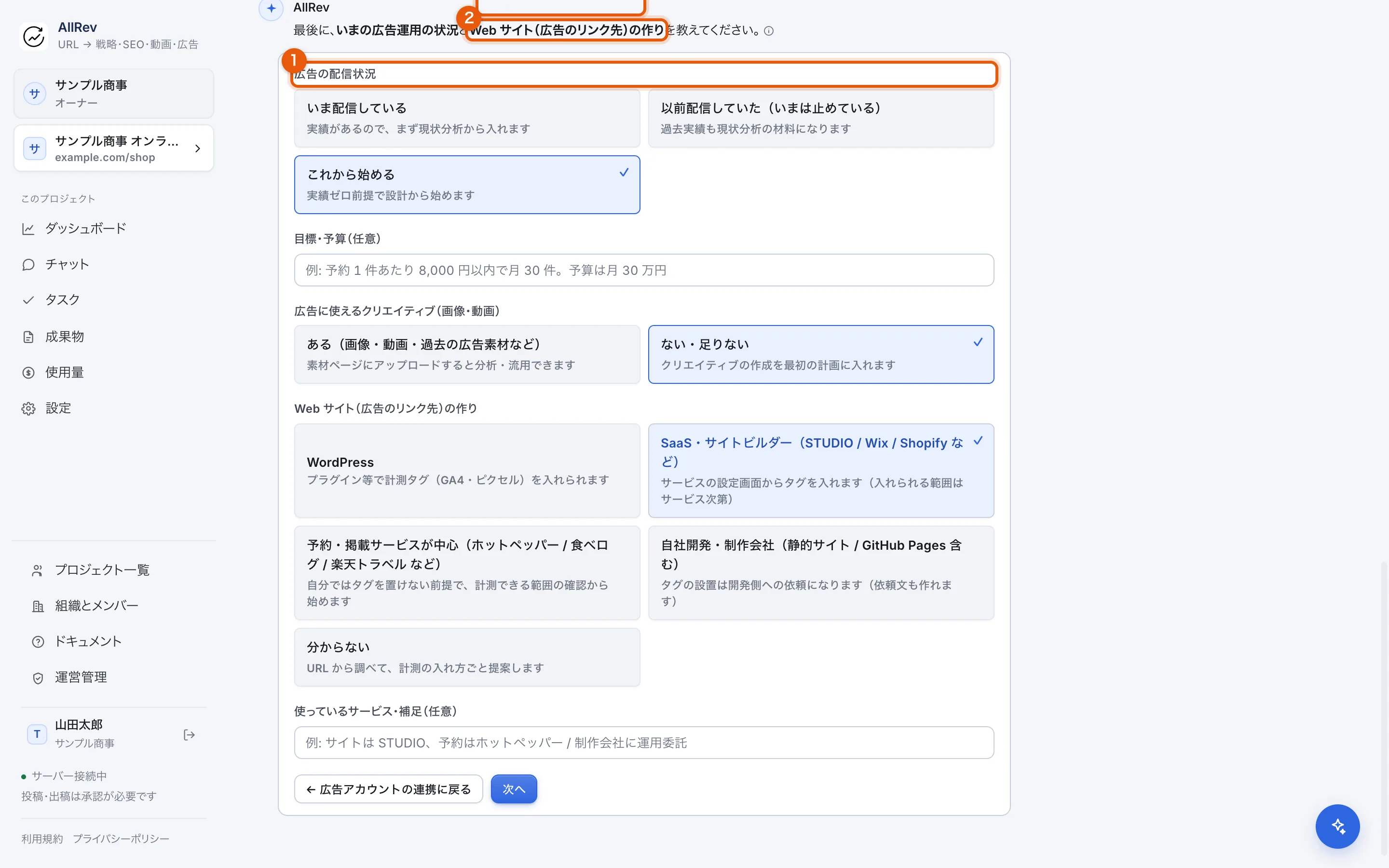Select SaaS・サイトビルダー site option
This screenshot has height=868, width=1389.
click(x=821, y=471)
